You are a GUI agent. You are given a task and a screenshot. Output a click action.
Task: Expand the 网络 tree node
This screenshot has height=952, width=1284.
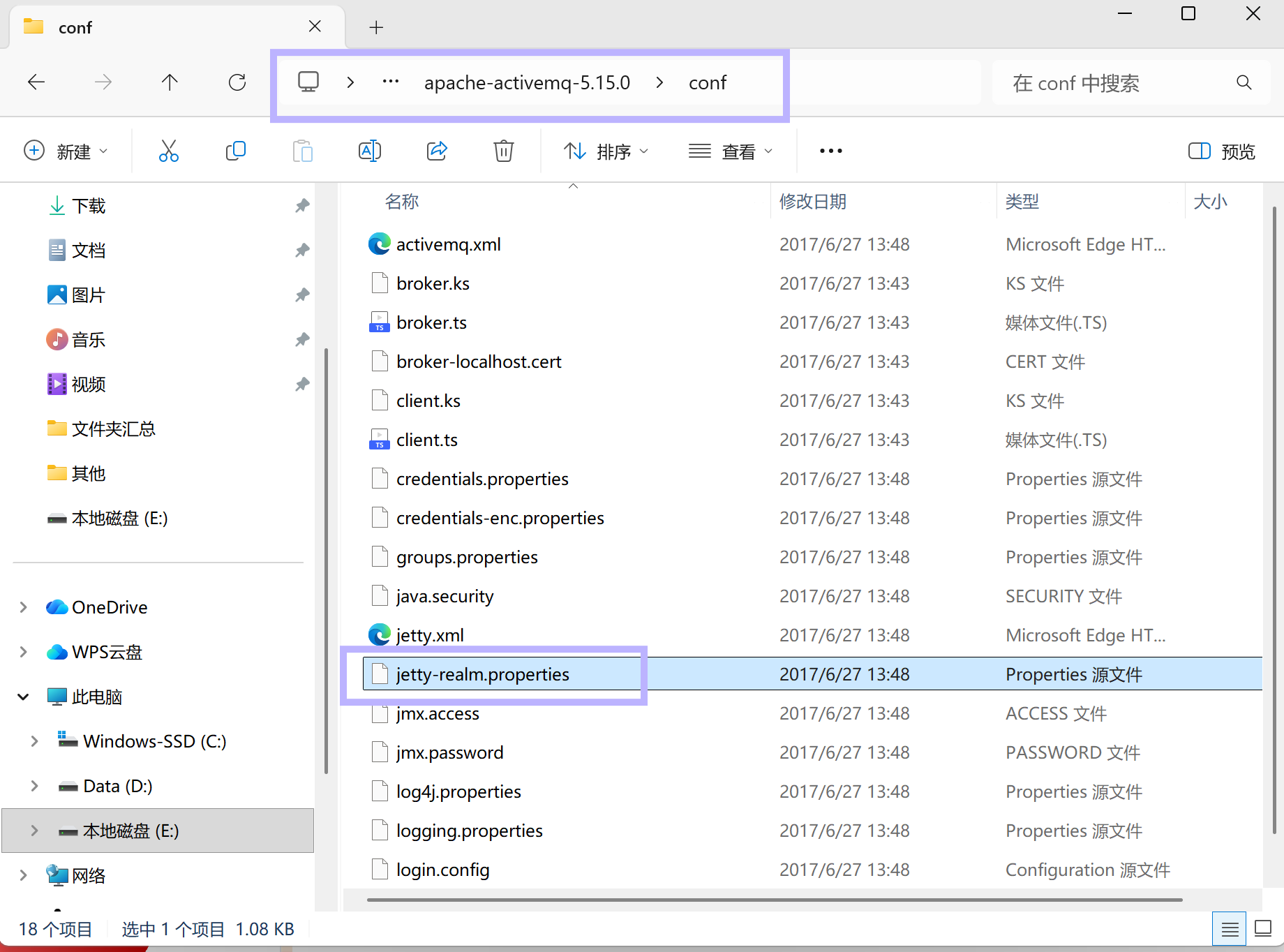tap(24, 875)
